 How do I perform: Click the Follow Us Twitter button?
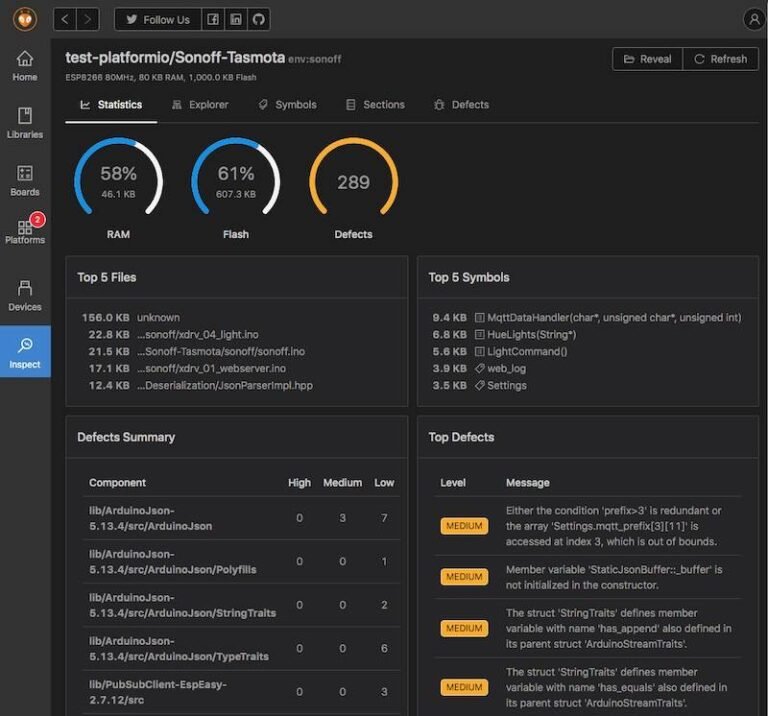click(x=158, y=20)
